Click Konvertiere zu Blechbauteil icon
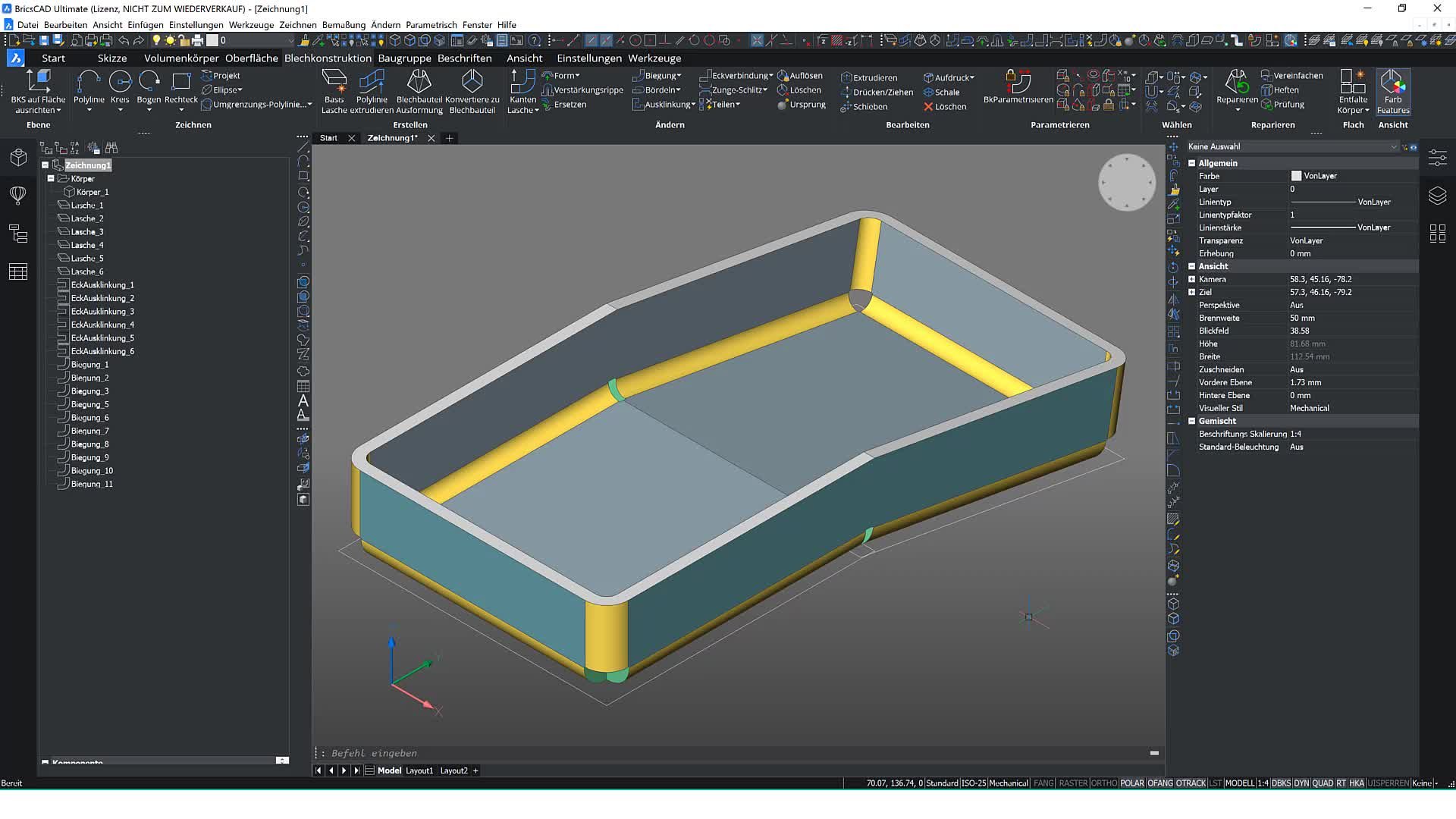The image size is (1456, 819). 472,92
